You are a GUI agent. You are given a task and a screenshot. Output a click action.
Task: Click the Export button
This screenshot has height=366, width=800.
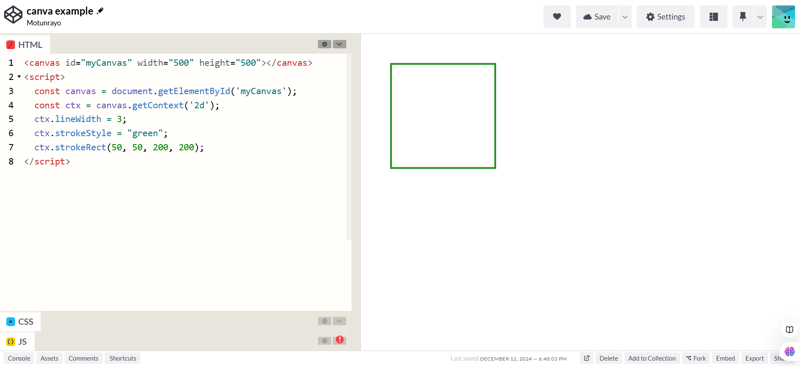[755, 358]
